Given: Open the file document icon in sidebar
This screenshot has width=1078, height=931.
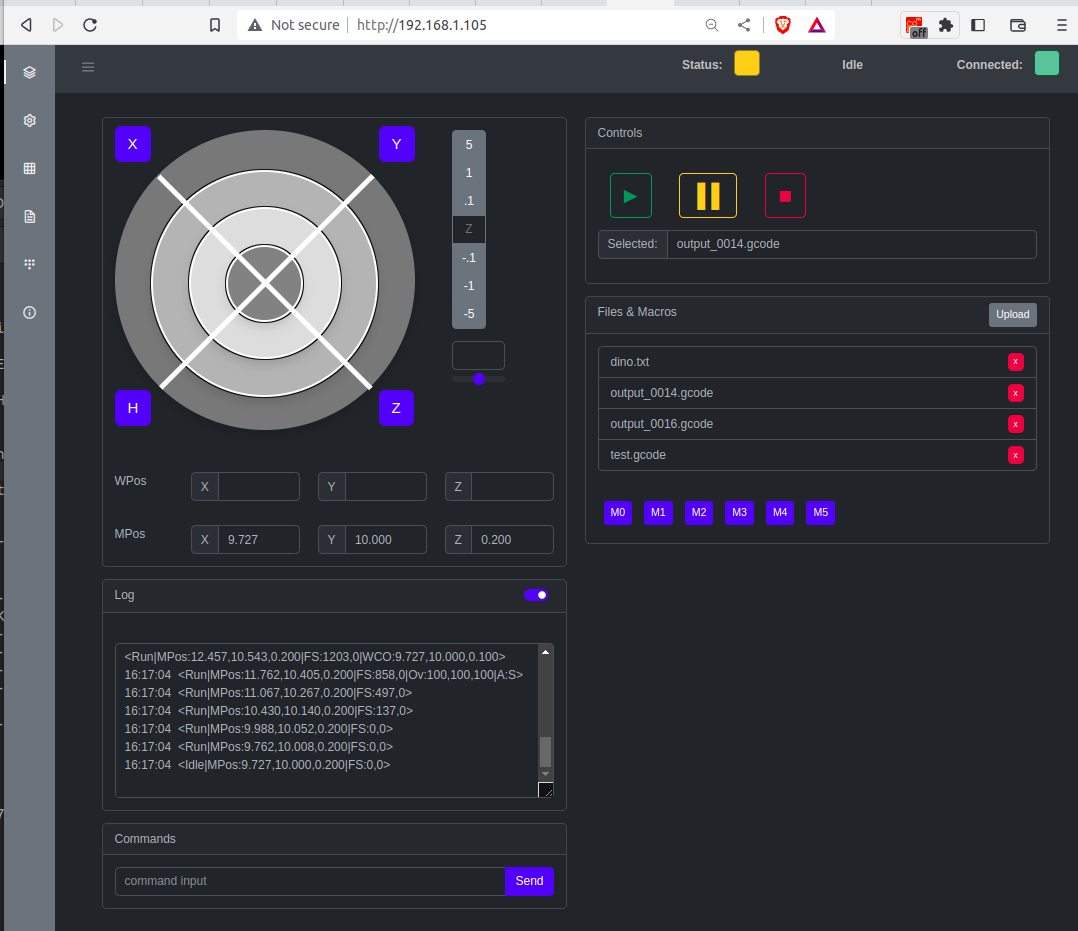Looking at the screenshot, I should pos(30,216).
